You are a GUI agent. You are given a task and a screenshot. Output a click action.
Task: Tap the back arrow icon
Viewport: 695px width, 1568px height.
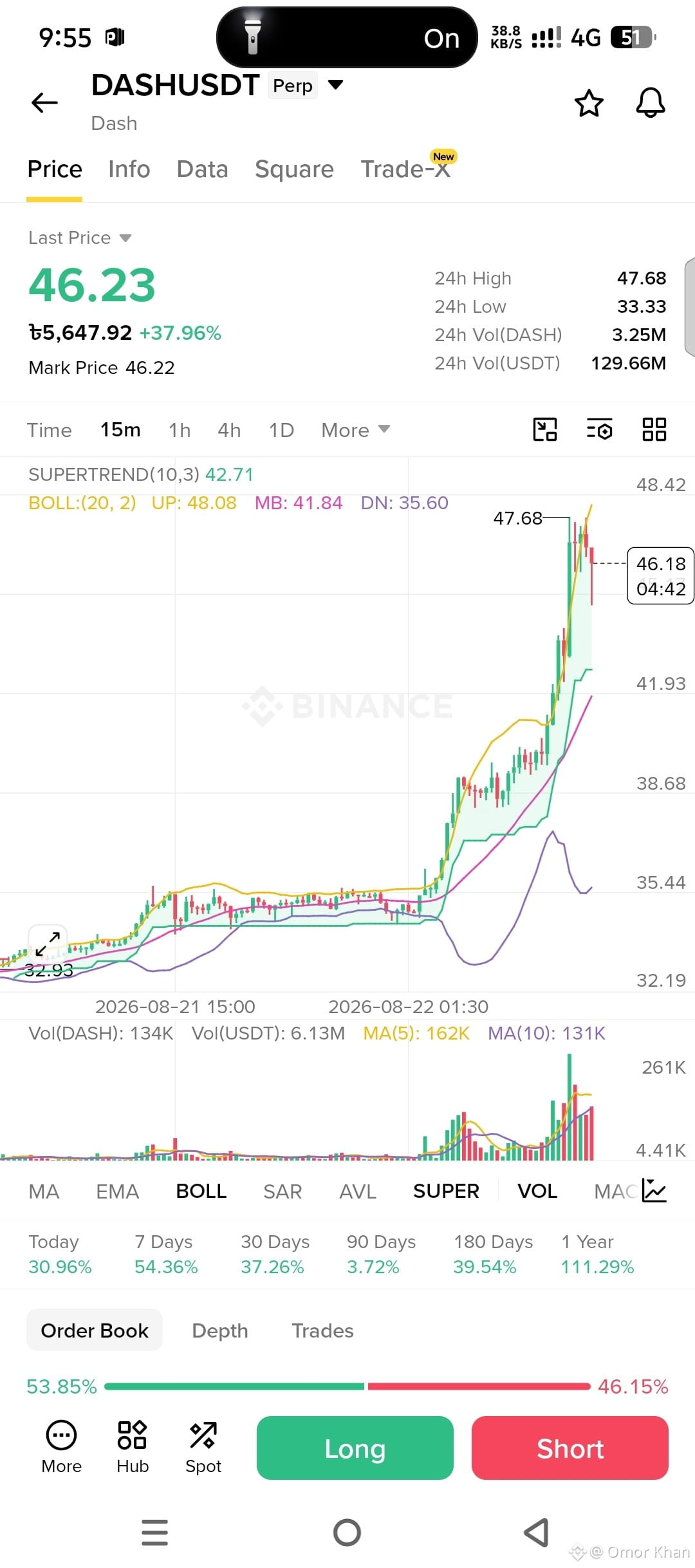coord(44,102)
